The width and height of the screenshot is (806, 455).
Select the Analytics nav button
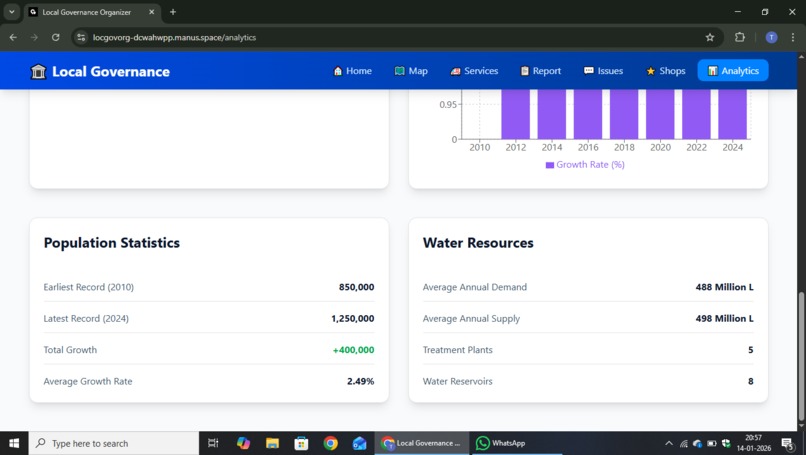pos(733,71)
